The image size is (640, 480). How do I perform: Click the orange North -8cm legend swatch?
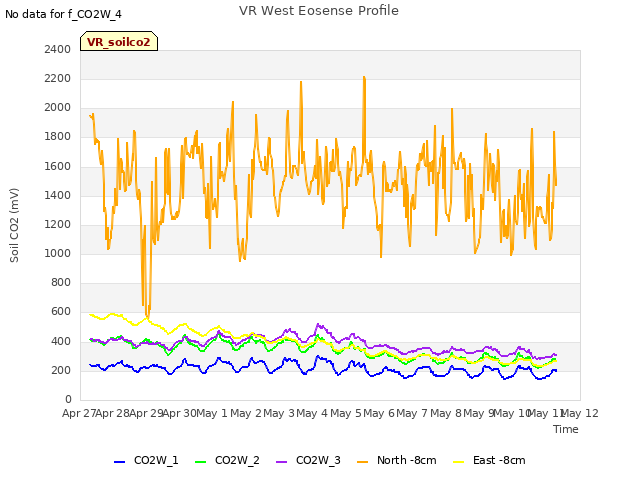(x=362, y=462)
